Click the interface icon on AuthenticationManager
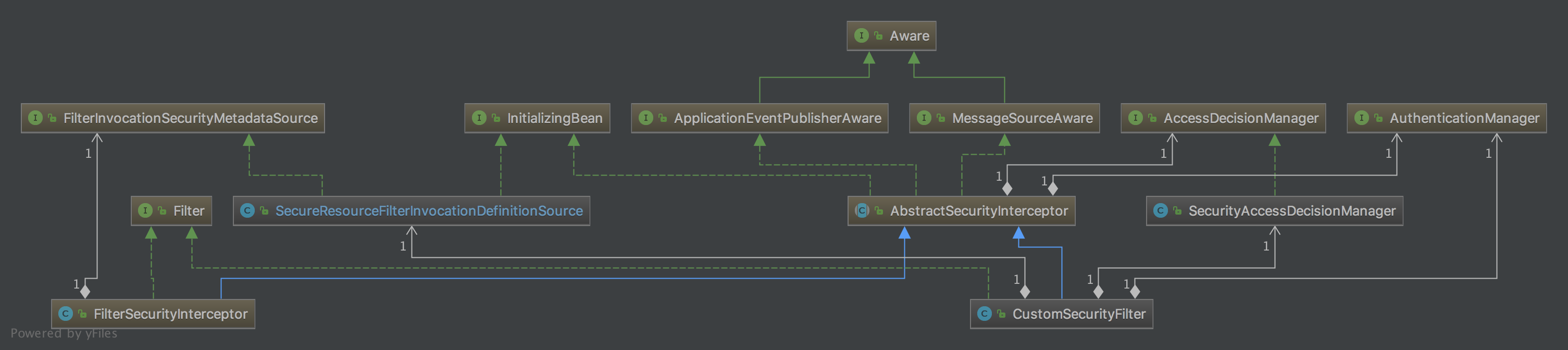 [x=1361, y=118]
